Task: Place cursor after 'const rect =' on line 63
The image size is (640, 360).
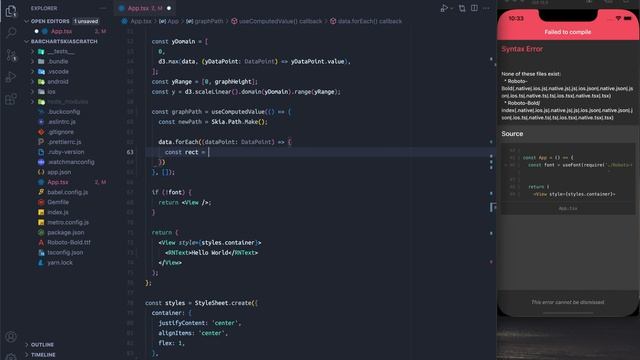Action: [209, 152]
